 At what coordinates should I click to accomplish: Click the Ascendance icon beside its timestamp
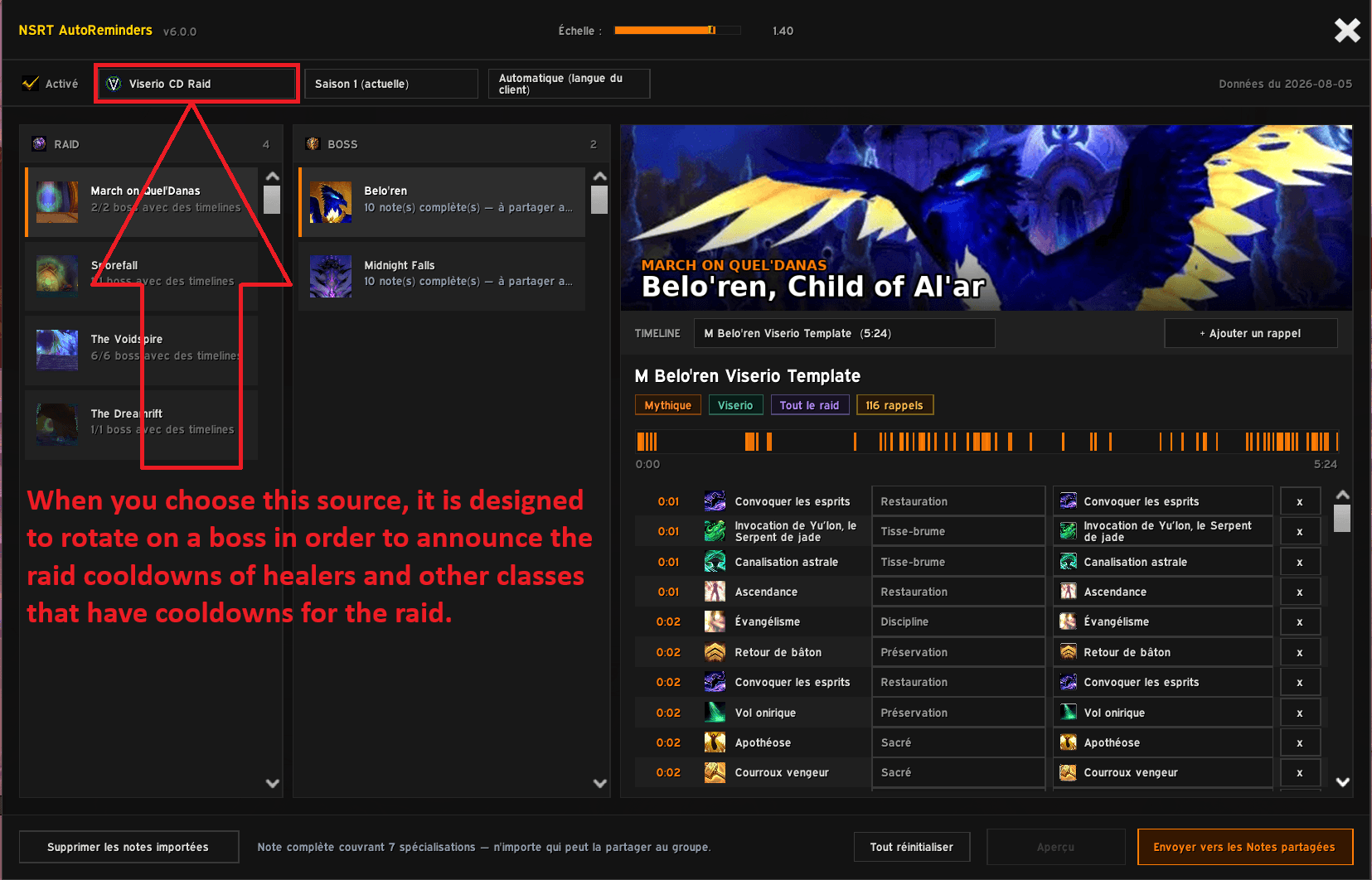(715, 592)
